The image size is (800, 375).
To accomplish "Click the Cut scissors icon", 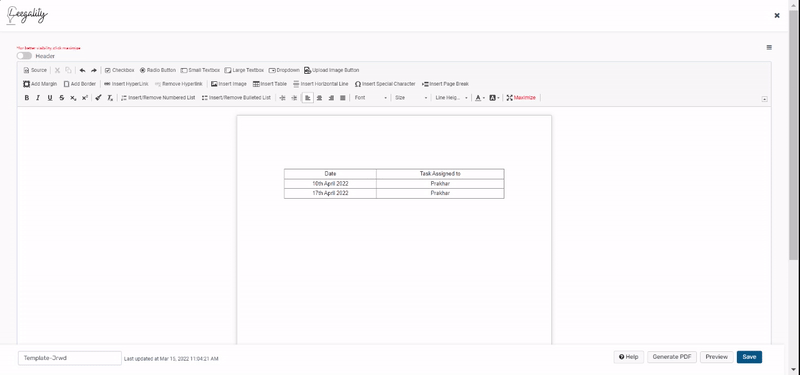I will (57, 70).
